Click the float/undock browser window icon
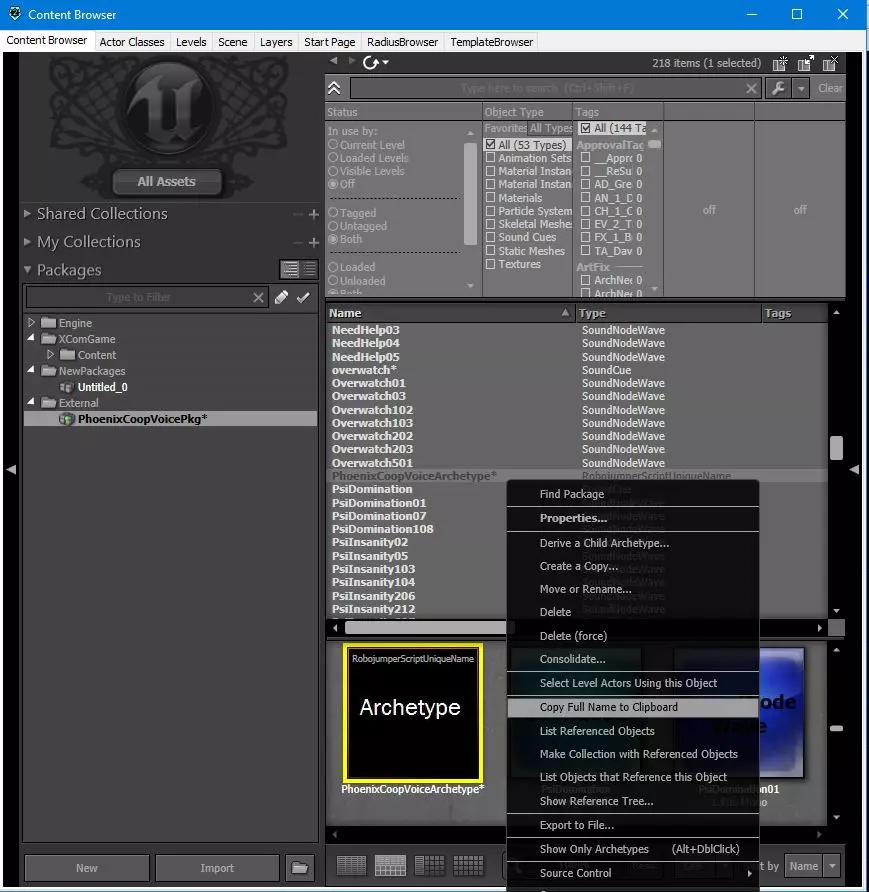The width and height of the screenshot is (869, 892). click(805, 63)
